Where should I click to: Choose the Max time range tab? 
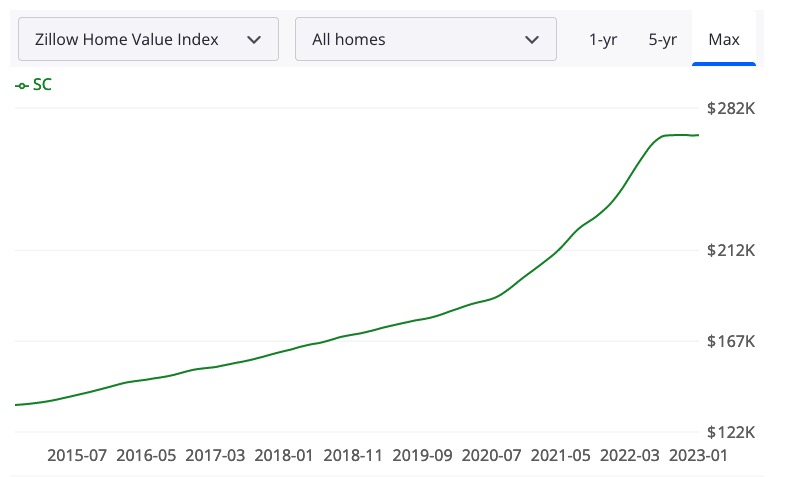click(723, 40)
